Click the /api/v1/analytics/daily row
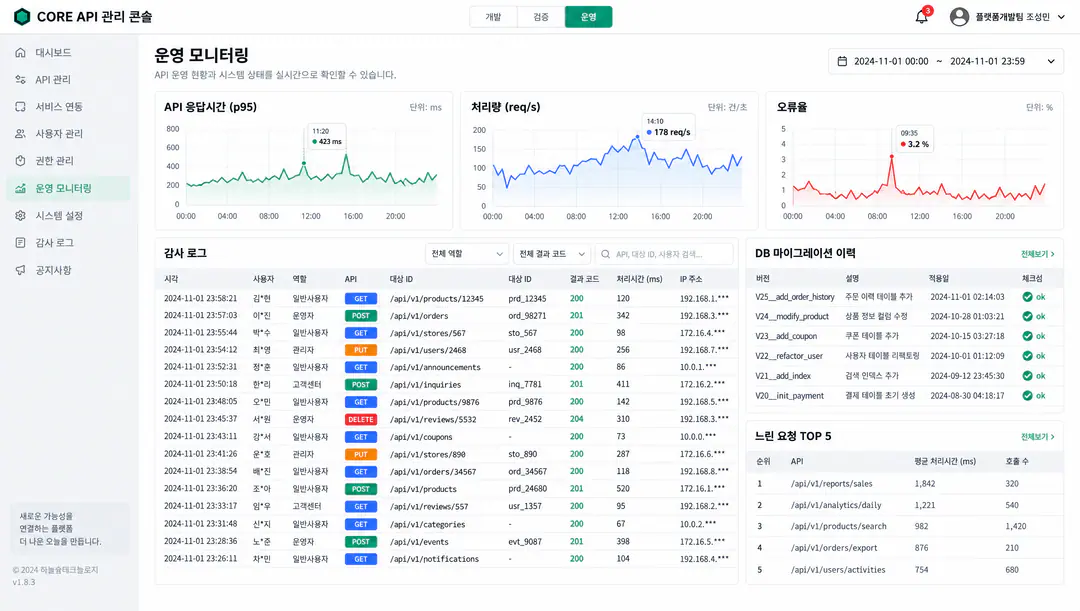This screenshot has width=1080, height=611. (x=904, y=505)
